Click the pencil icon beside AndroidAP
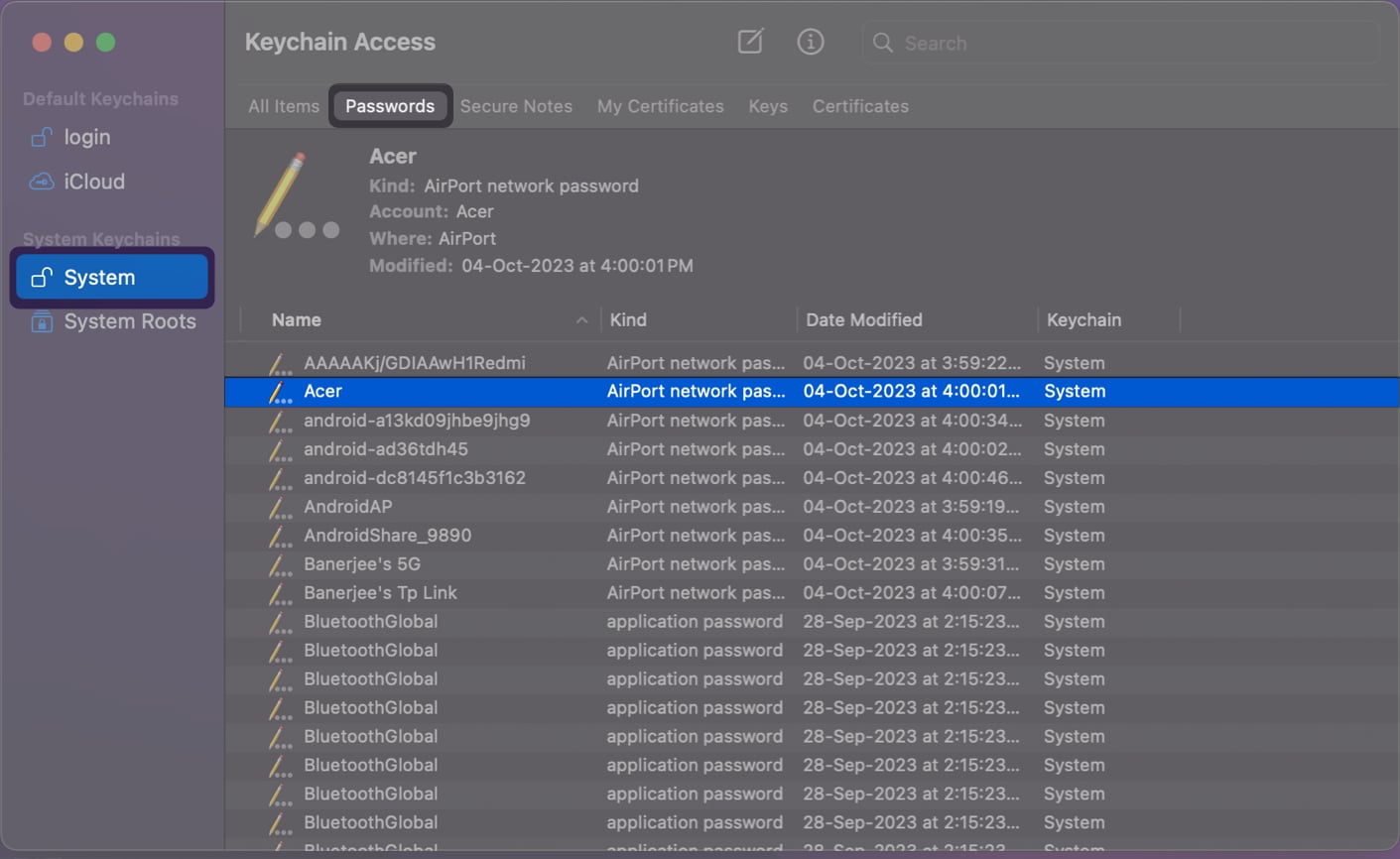Image resolution: width=1400 pixels, height=859 pixels. tap(280, 507)
